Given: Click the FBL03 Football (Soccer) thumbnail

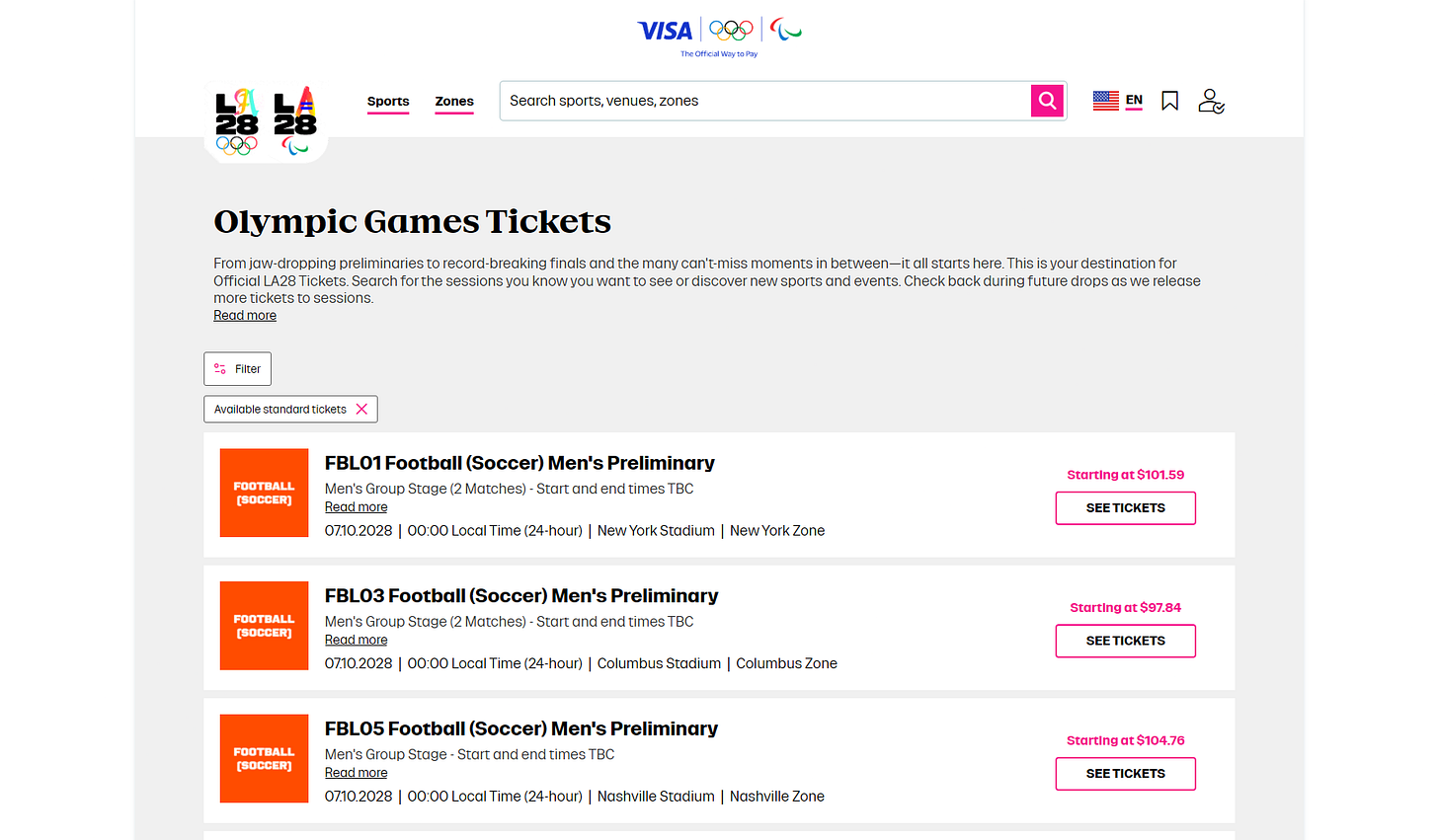Looking at the screenshot, I should click(x=264, y=626).
